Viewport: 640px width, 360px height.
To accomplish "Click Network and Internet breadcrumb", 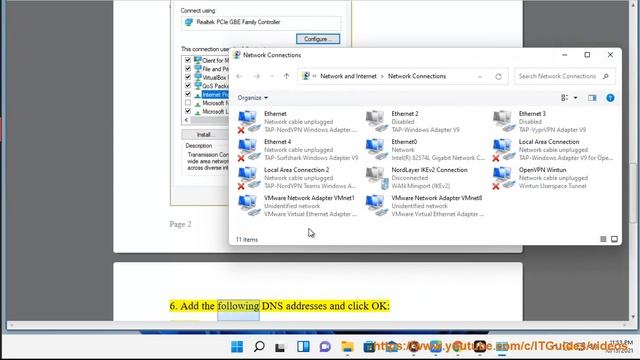I will tap(348, 76).
